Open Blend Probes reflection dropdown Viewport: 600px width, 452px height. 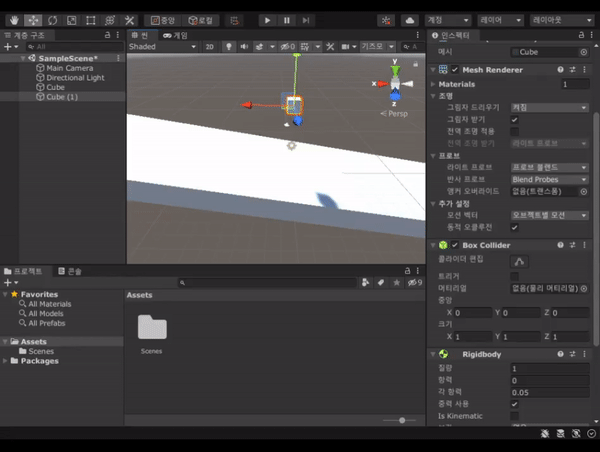point(549,179)
